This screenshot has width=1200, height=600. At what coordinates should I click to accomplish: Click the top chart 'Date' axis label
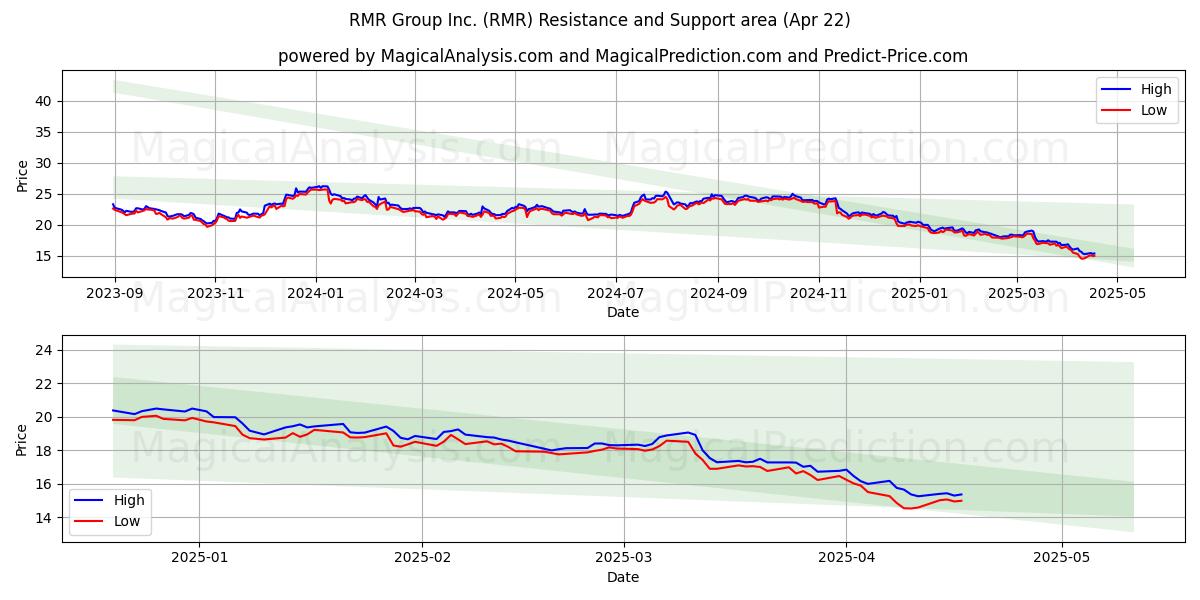tap(623, 312)
